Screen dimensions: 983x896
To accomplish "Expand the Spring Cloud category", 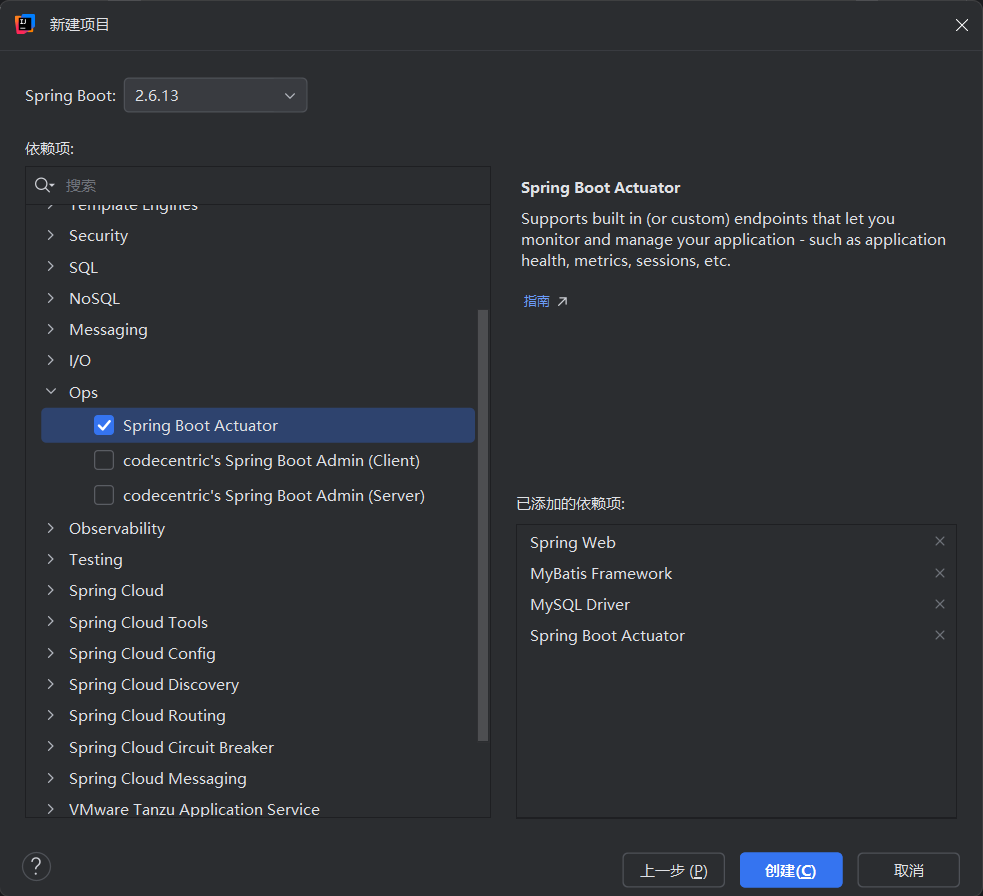I will (x=51, y=590).
